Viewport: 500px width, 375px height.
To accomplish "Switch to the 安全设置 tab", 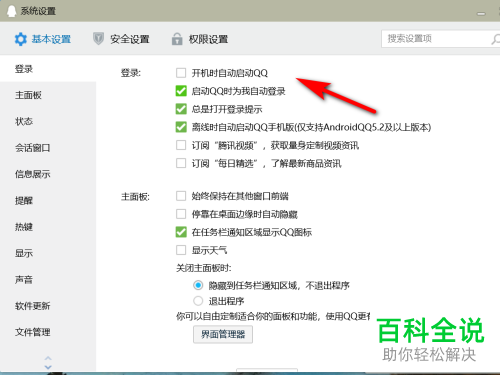I will tap(121, 39).
